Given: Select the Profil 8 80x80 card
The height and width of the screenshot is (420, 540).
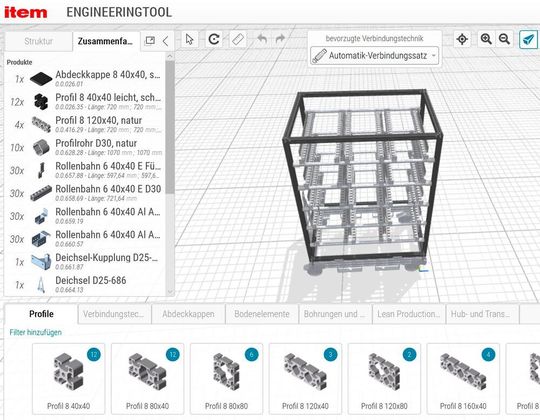Looking at the screenshot, I should pyautogui.click(x=226, y=379).
